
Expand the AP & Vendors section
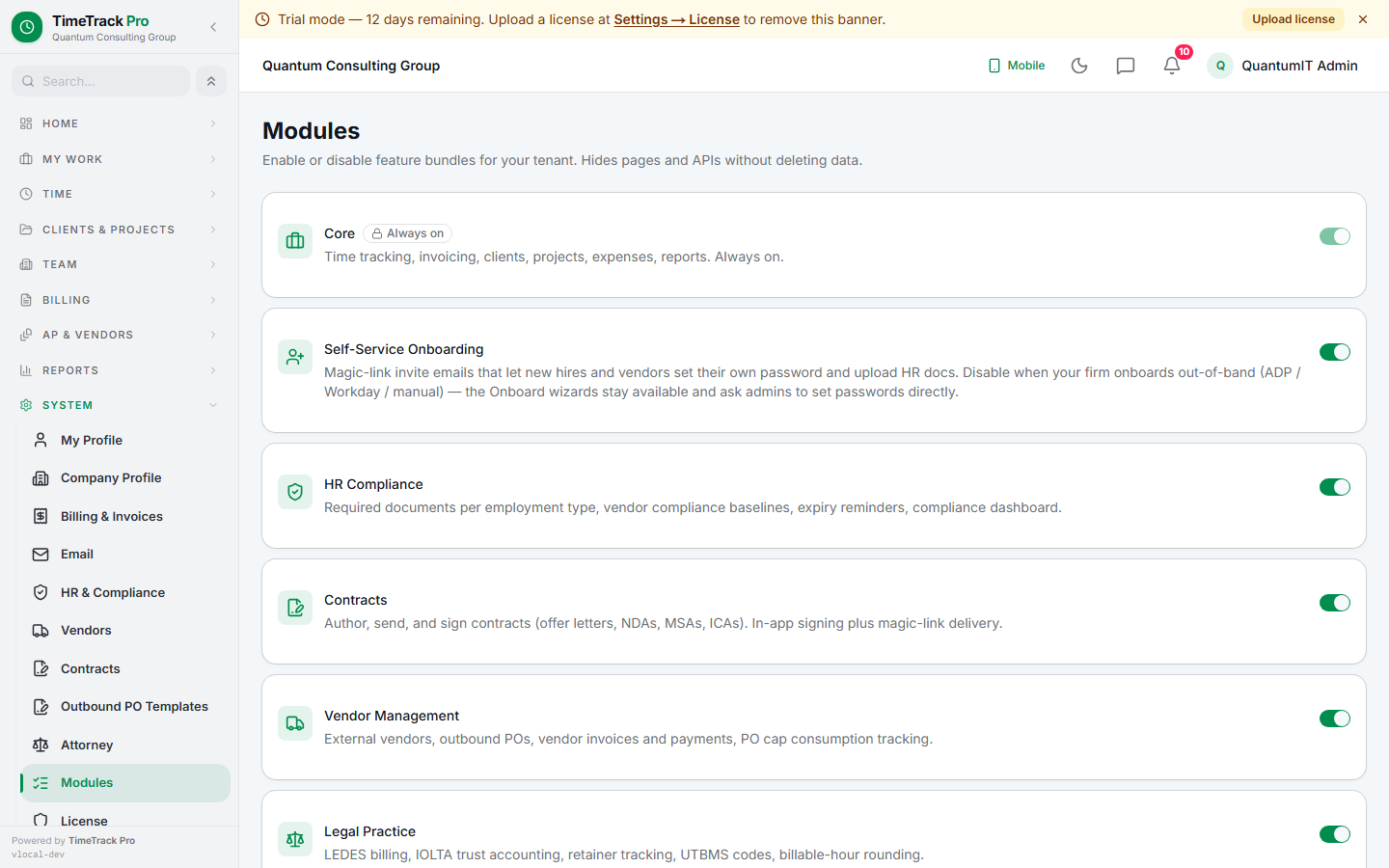tap(119, 335)
